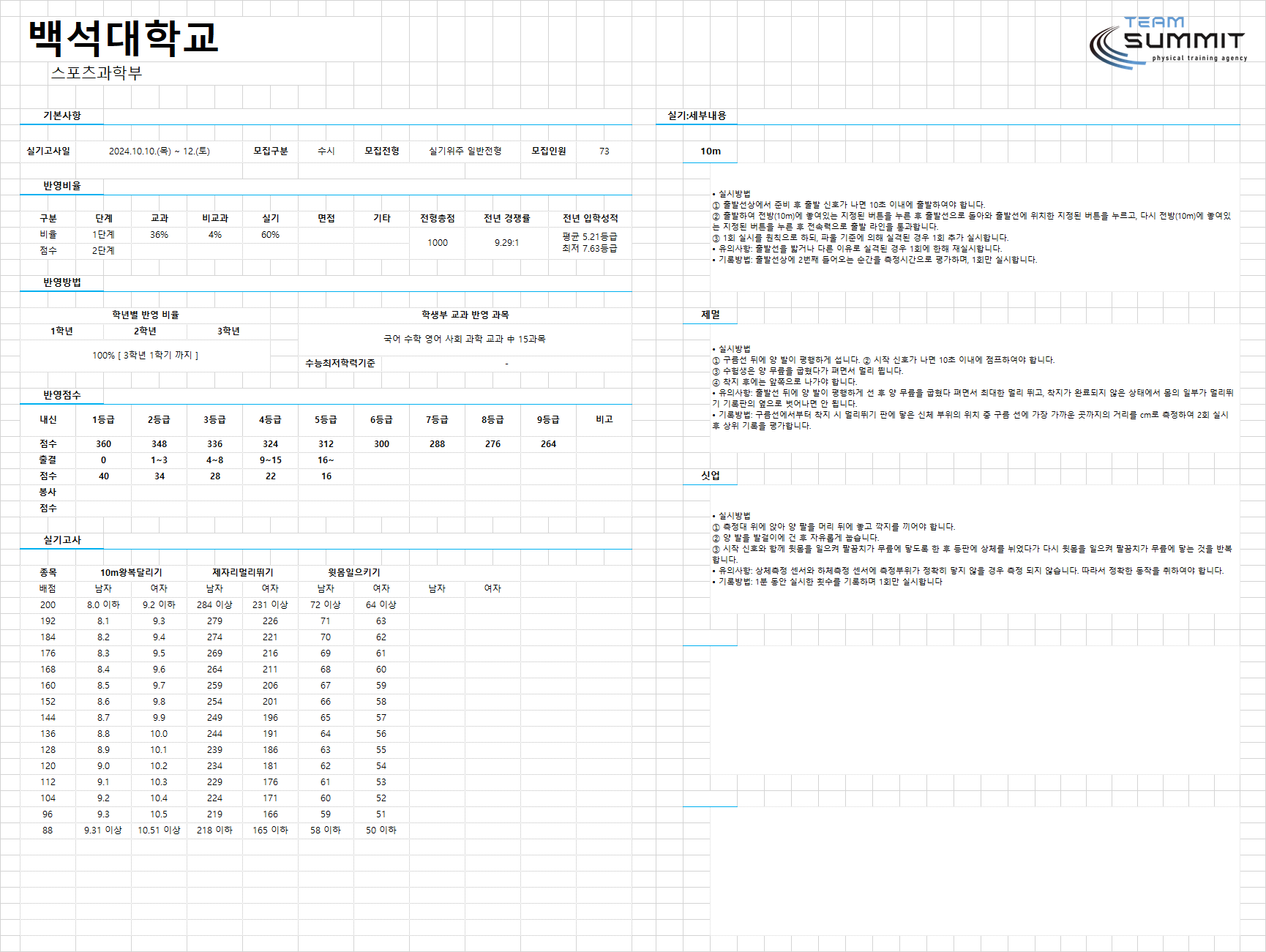Select the 반영점수 section header
The height and width of the screenshot is (952, 1266).
click(62, 395)
